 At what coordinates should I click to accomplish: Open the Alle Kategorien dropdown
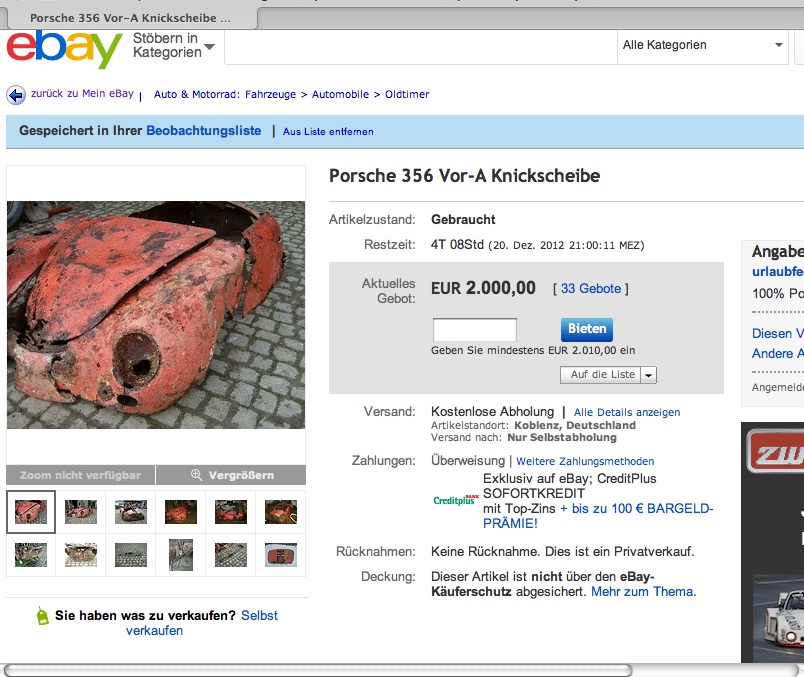(x=702, y=45)
